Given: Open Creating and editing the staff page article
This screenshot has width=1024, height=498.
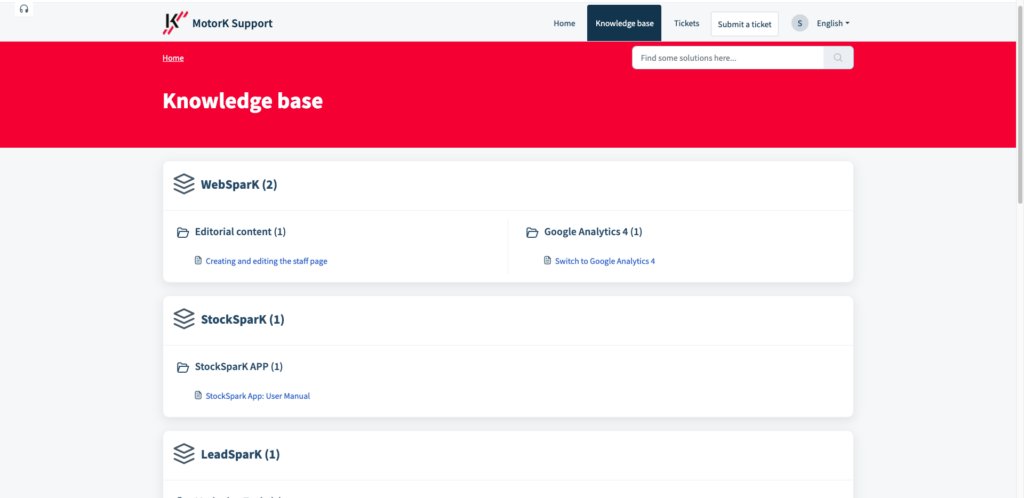Looking at the screenshot, I should (x=266, y=261).
